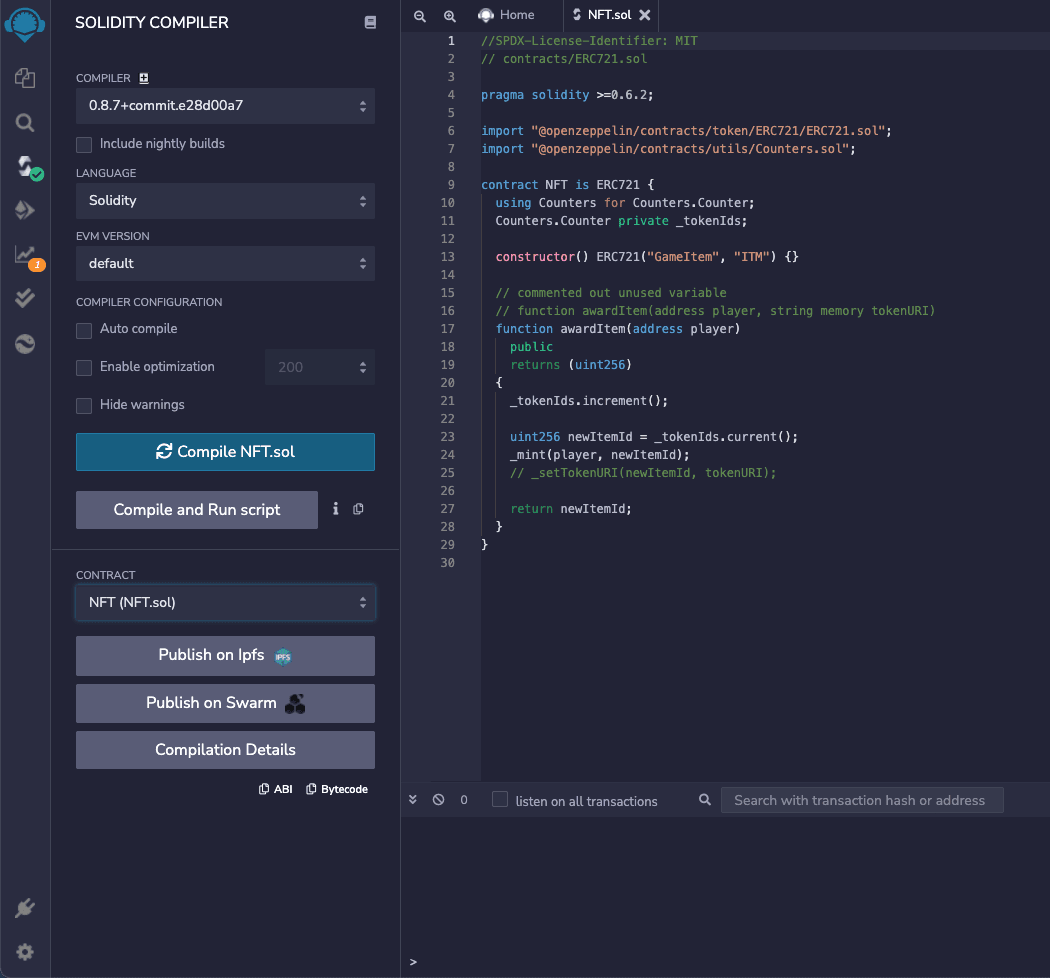Open the File Explorer sidebar icon

tap(25, 78)
